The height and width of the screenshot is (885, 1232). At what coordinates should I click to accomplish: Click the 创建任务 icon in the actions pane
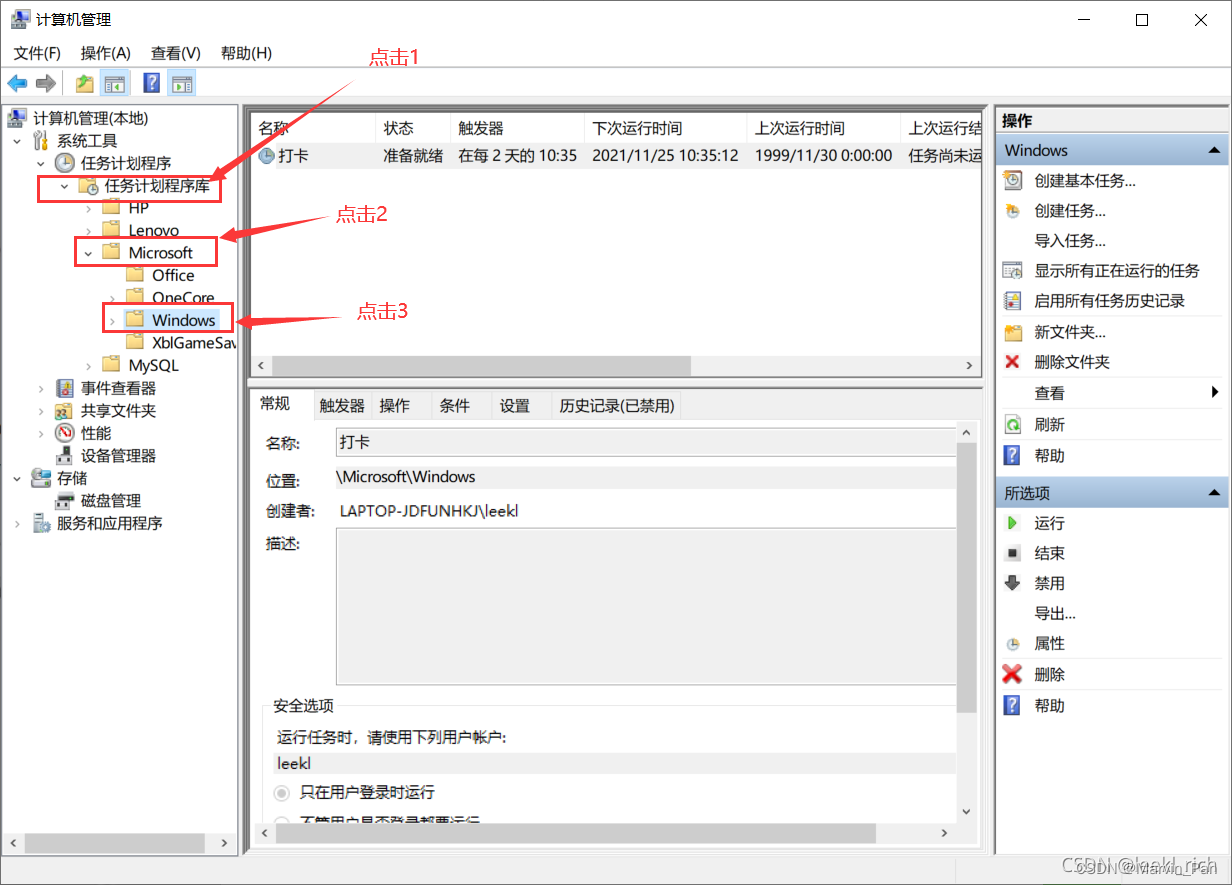1013,210
